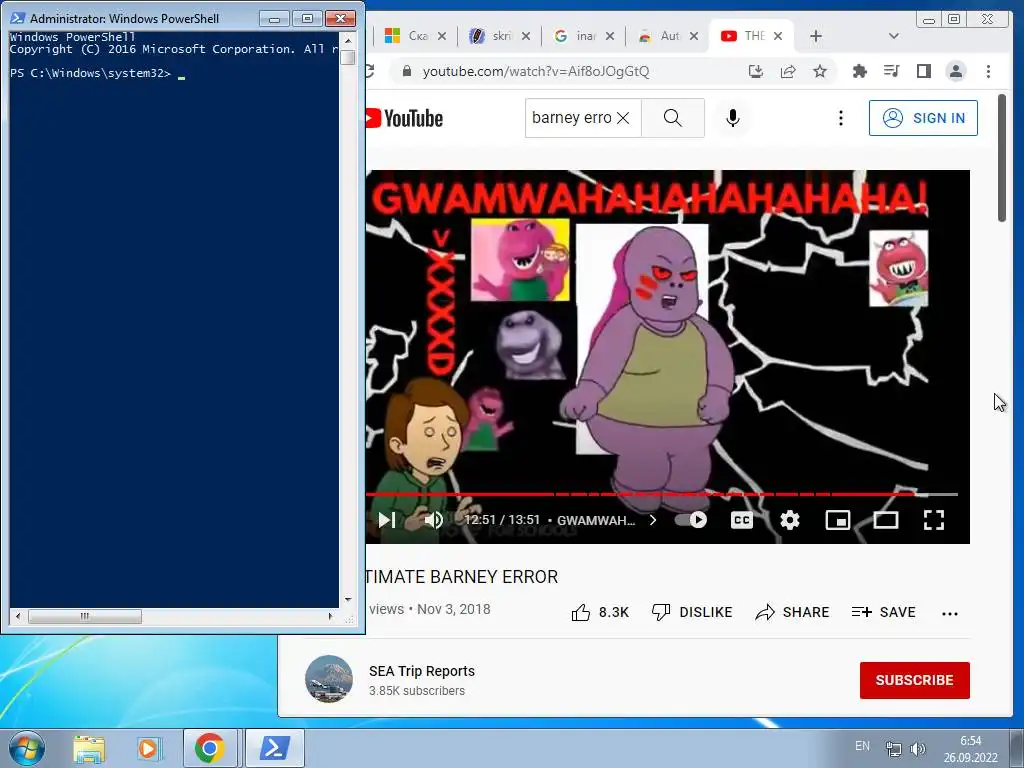Open media controls icon in Chrome toolbar
The height and width of the screenshot is (768, 1024).
(x=891, y=71)
